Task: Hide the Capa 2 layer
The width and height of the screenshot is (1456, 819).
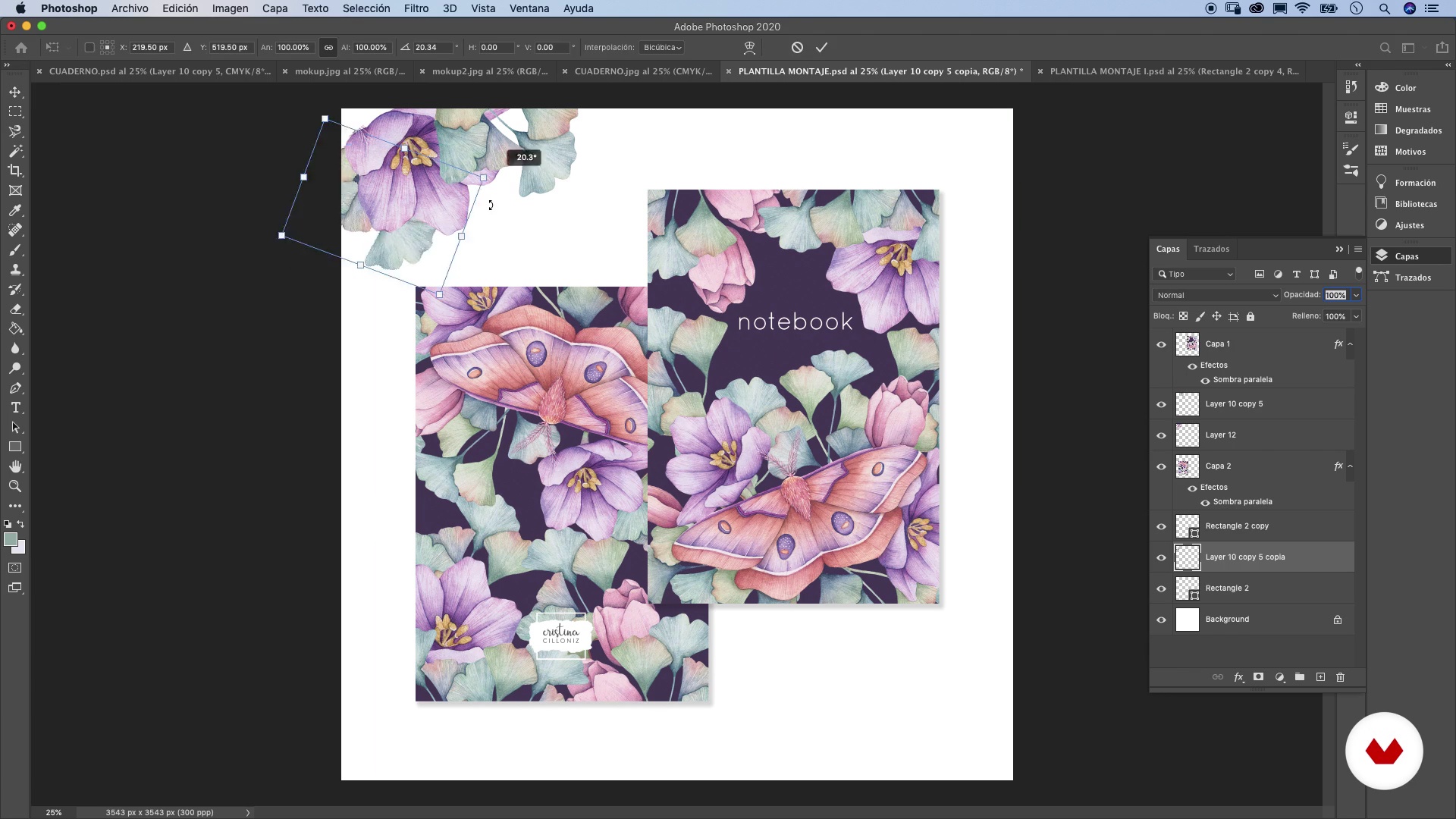Action: (x=1161, y=466)
